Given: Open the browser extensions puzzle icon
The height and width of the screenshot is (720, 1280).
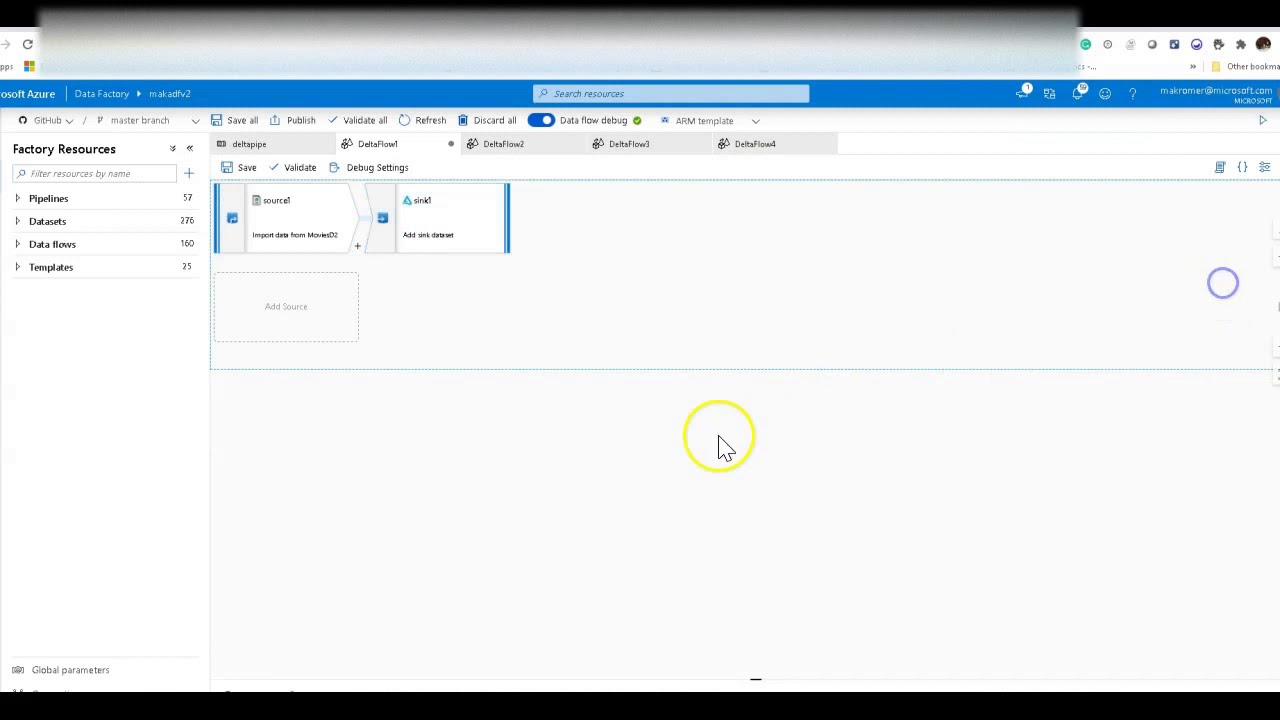Looking at the screenshot, I should point(1241,44).
